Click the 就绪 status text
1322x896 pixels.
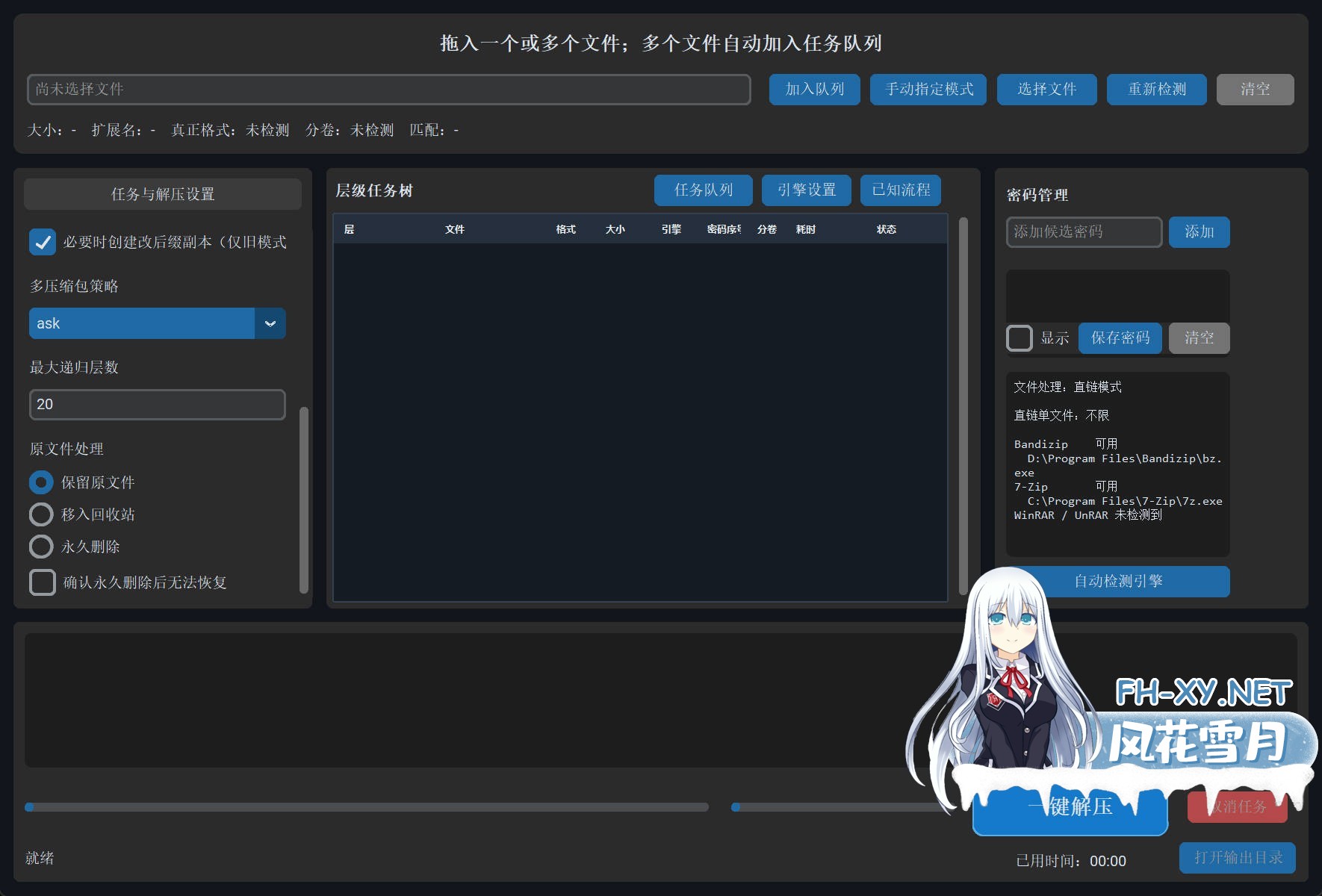tap(40, 859)
